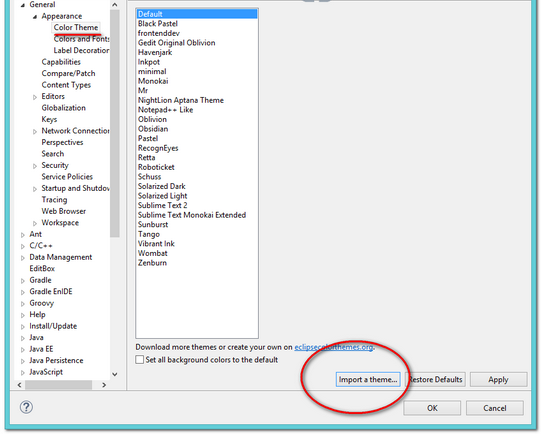Click the tree's scroll down arrow
The image size is (541, 434).
click(115, 374)
